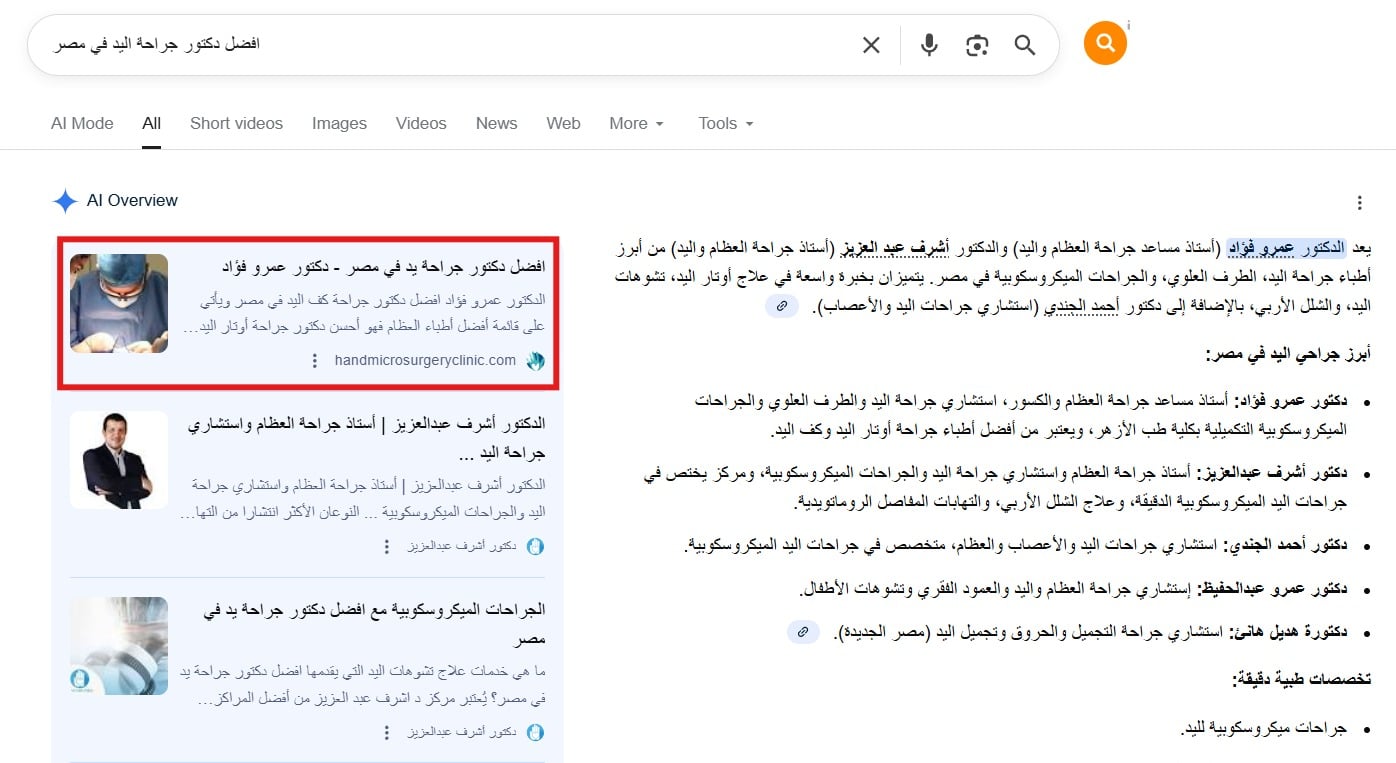The height and width of the screenshot is (763, 1396).
Task: Click the magnifying glass search icon
Action: click(x=1024, y=45)
